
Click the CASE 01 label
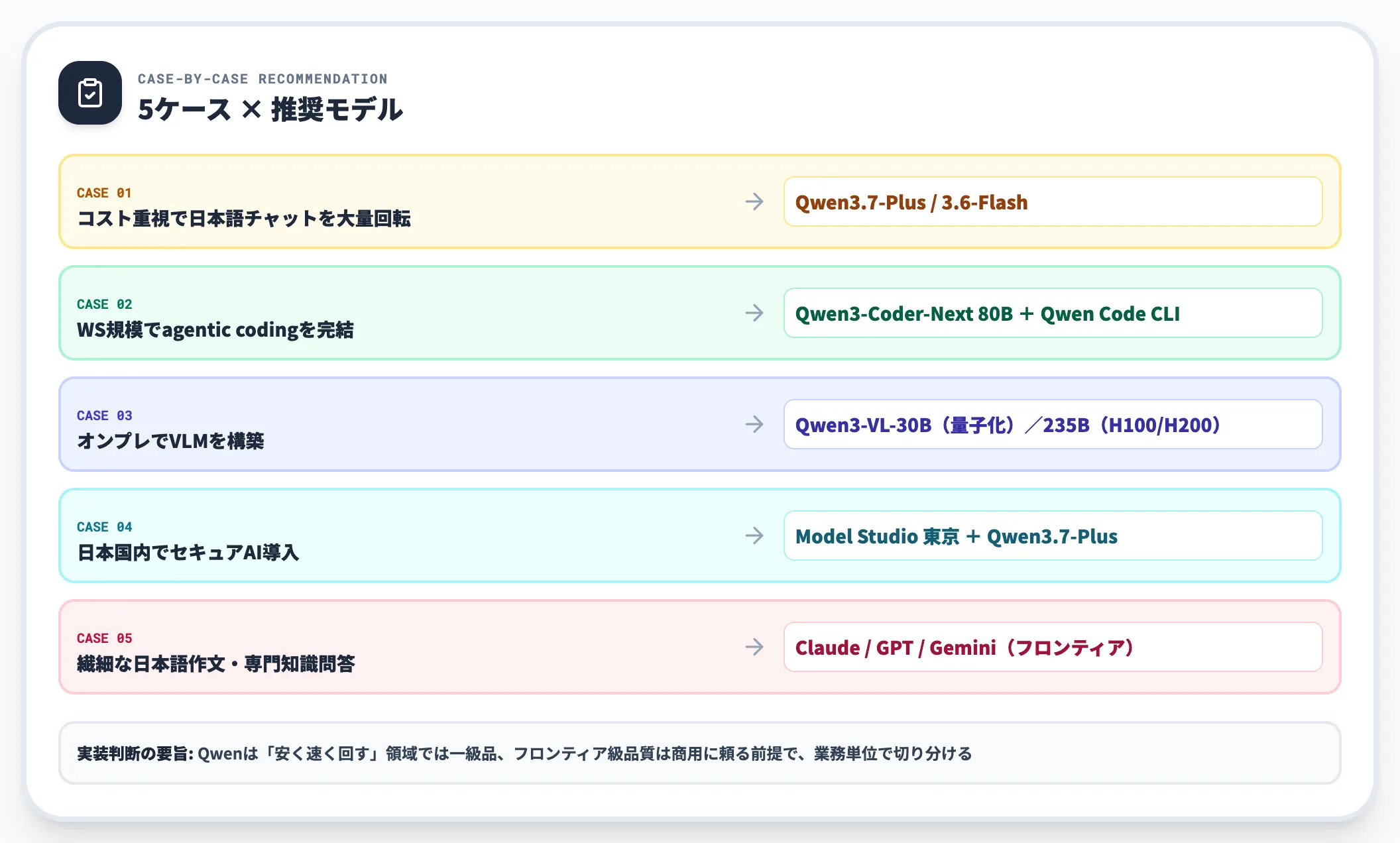coord(104,193)
